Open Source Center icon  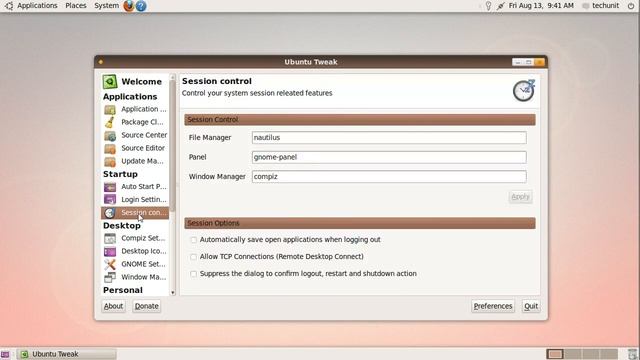coord(110,135)
